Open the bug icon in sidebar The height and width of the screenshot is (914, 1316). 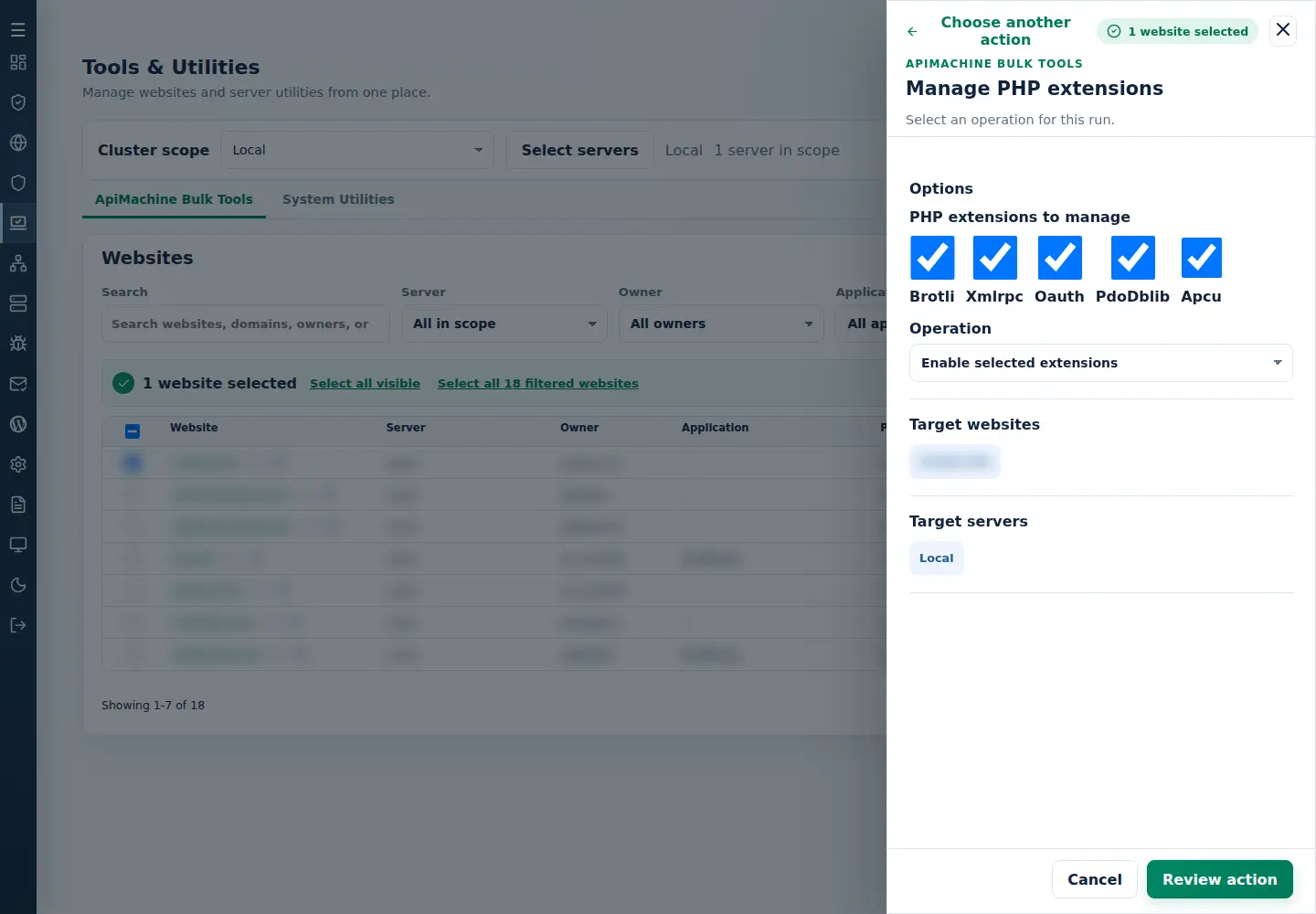click(x=18, y=344)
